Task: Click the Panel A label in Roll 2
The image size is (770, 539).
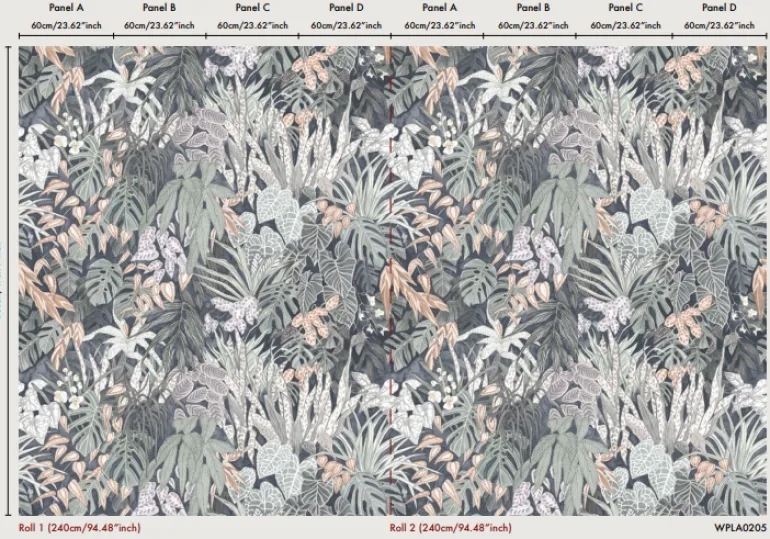Action: [x=441, y=8]
